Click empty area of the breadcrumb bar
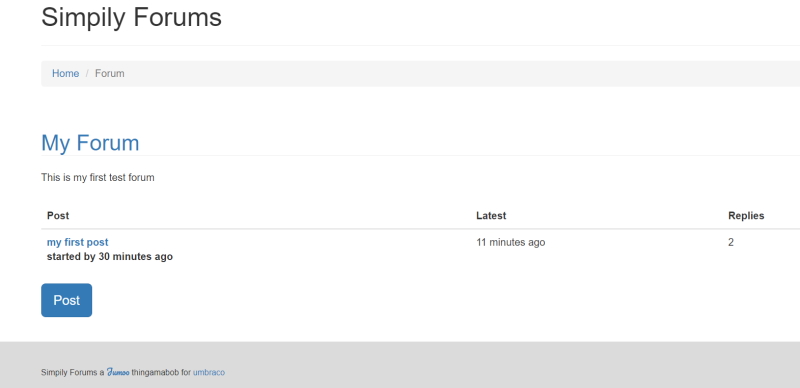 pyautogui.click(x=459, y=74)
